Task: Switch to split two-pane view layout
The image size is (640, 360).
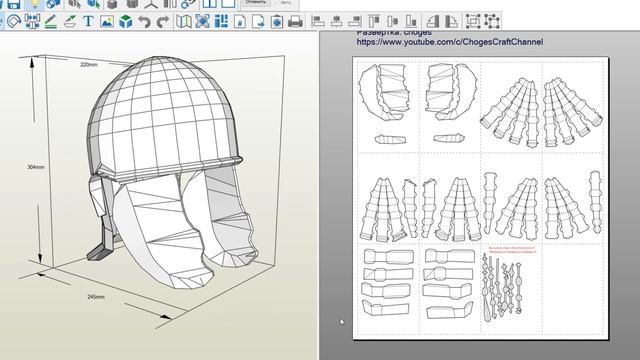Action: point(210,4)
